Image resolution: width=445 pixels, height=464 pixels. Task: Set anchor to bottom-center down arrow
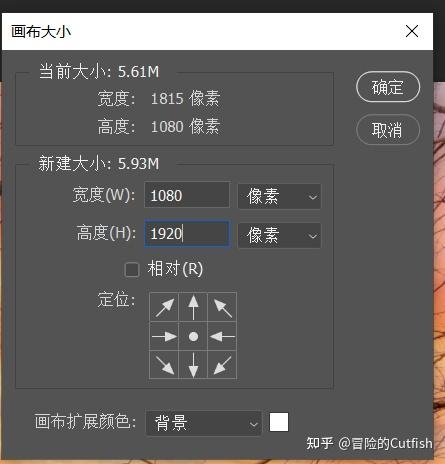(x=193, y=364)
